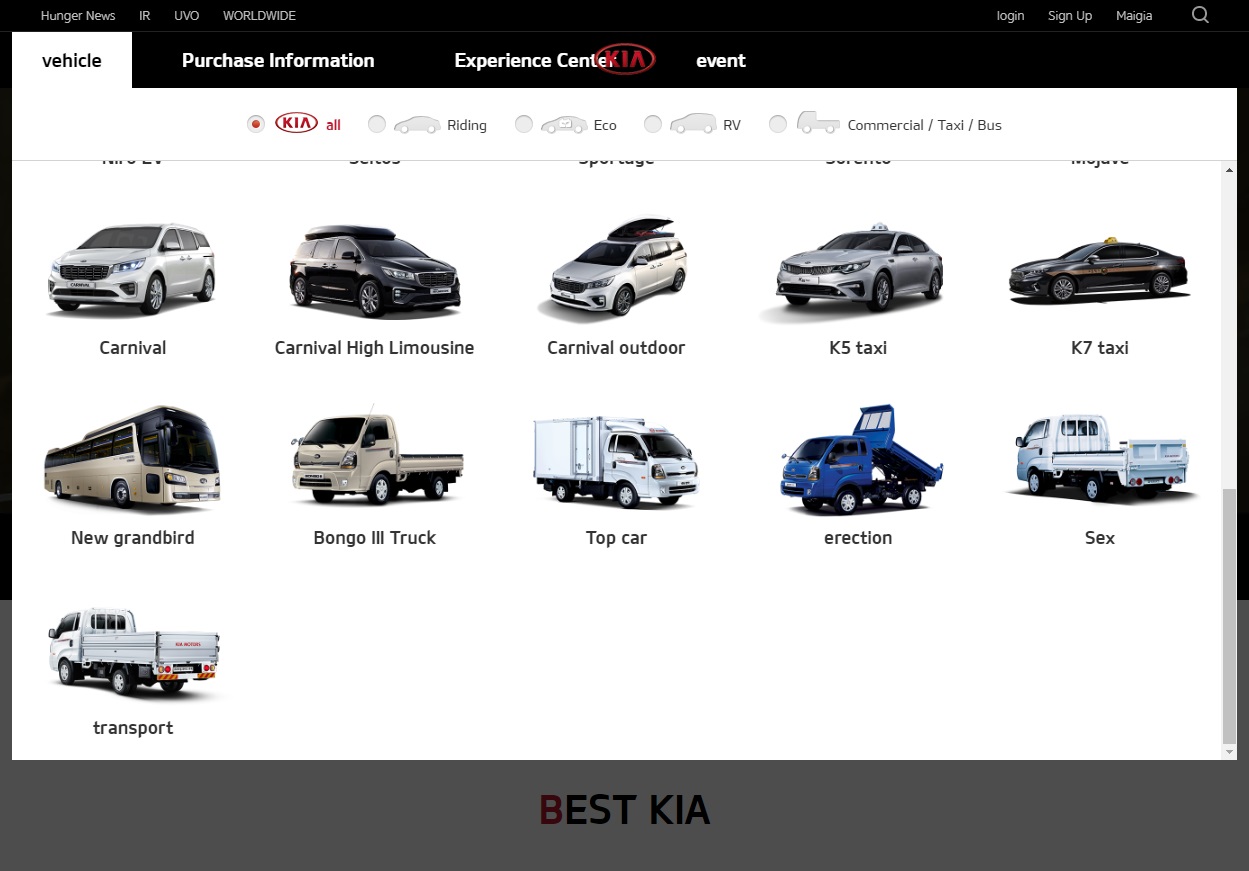Click the login link
Screen dimensions: 1249x871
click(1010, 16)
